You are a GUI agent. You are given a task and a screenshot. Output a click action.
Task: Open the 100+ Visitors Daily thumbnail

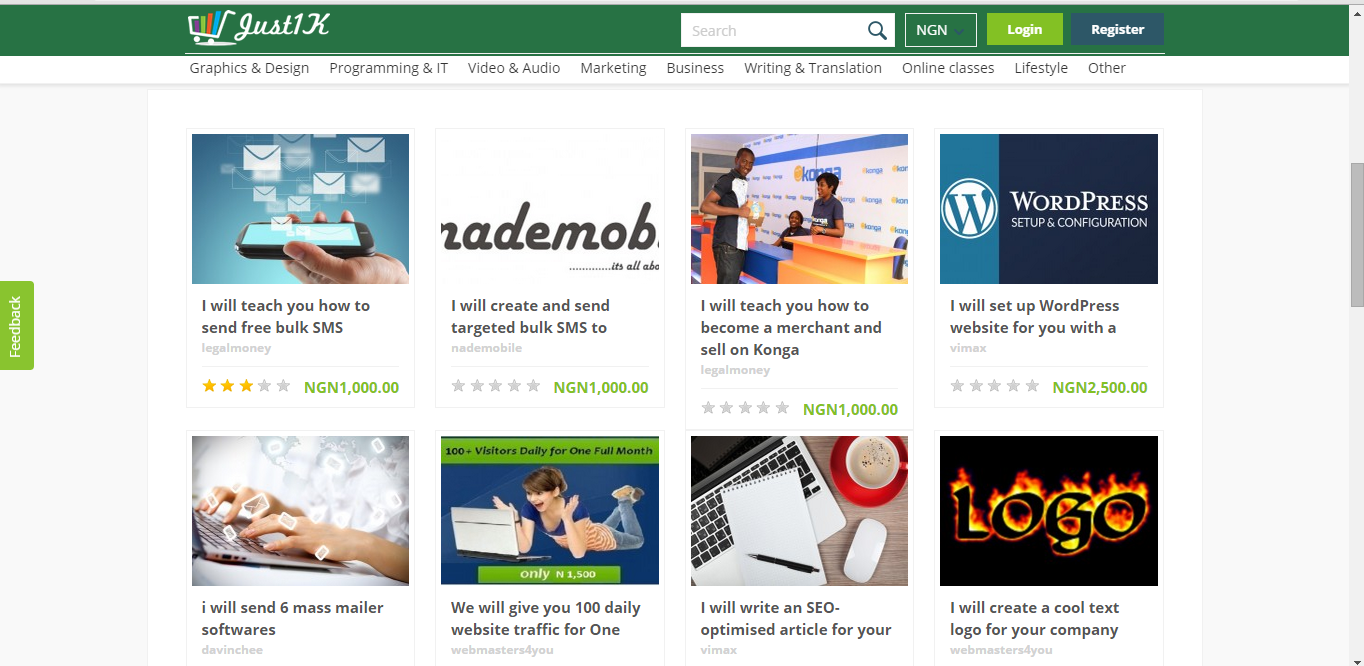click(x=550, y=511)
